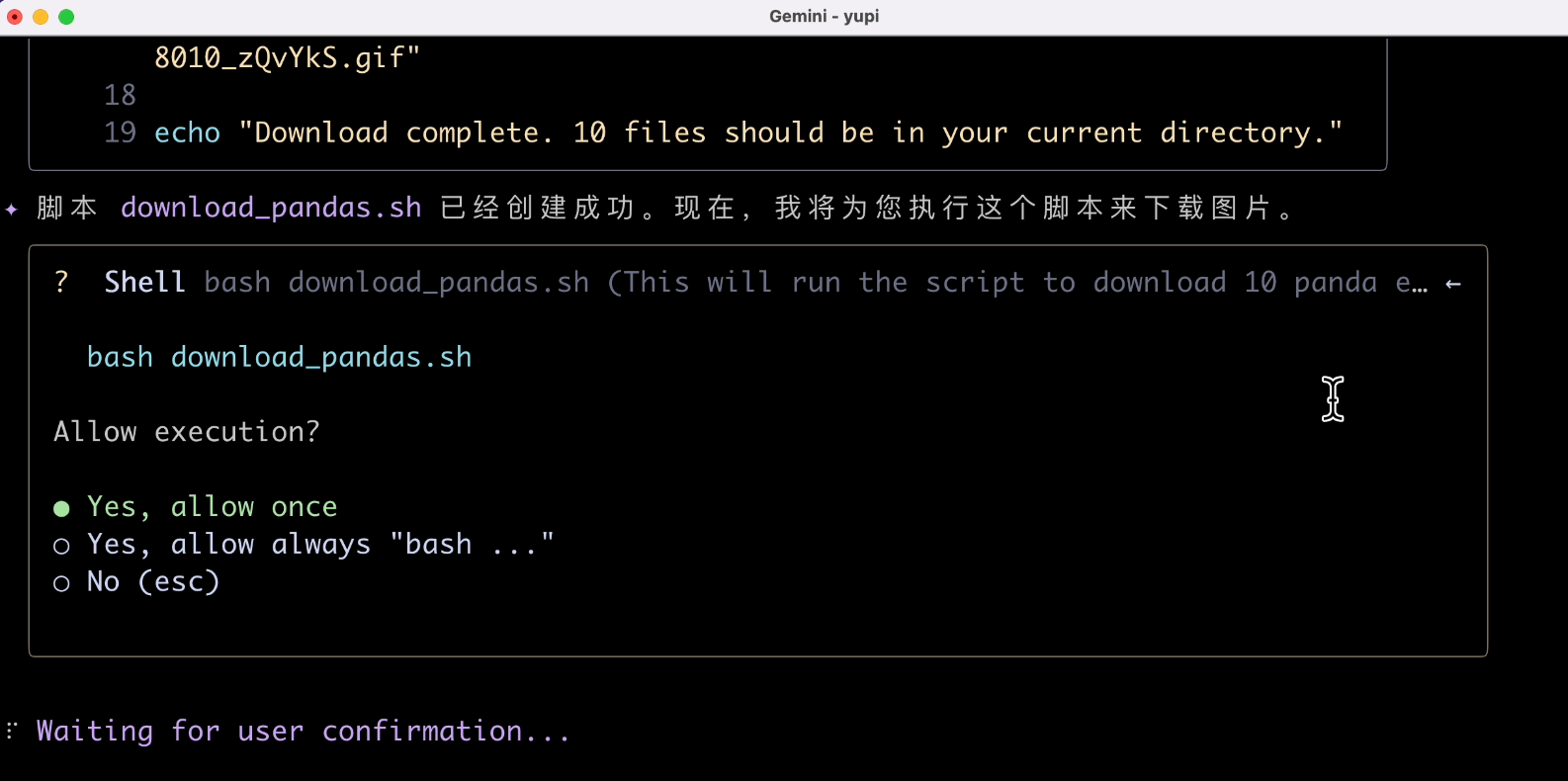Click the left arrow icon in Shell header
Screen dimensions: 1568x781
point(1452,284)
